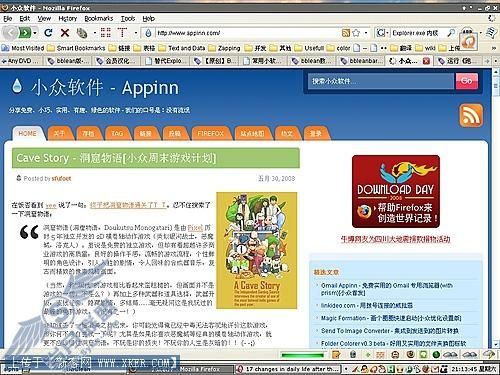
Task: Click the water drop site identity icon
Action: point(149,33)
